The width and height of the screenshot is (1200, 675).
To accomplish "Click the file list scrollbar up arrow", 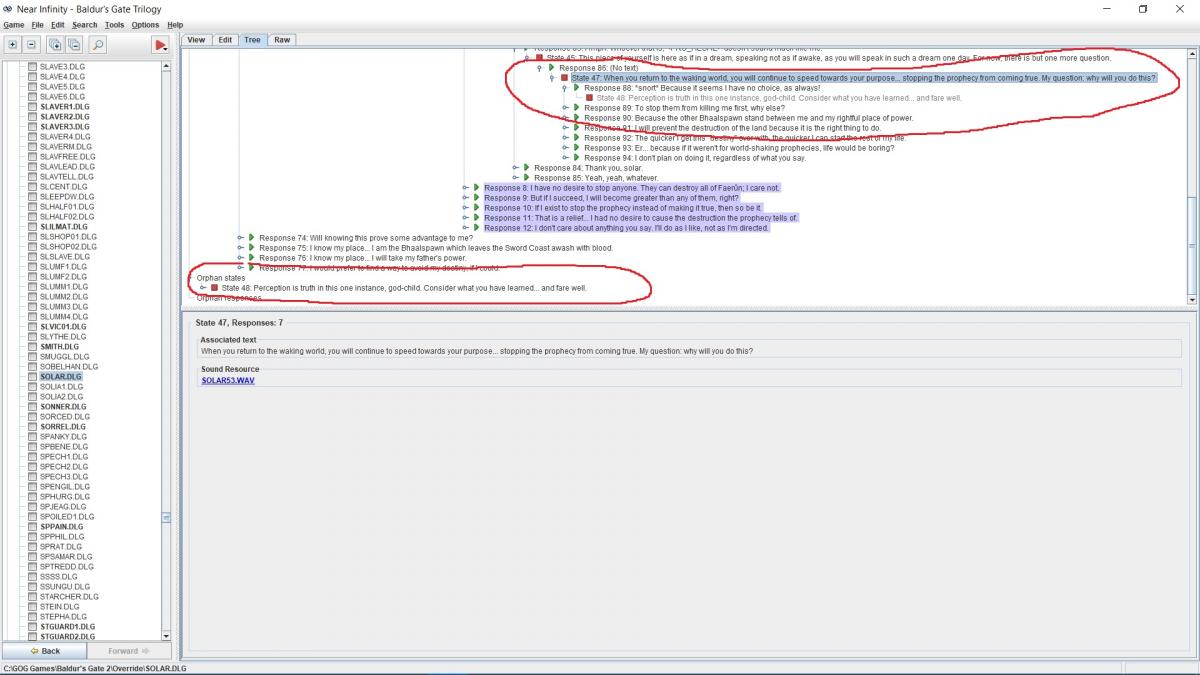I will [x=166, y=66].
